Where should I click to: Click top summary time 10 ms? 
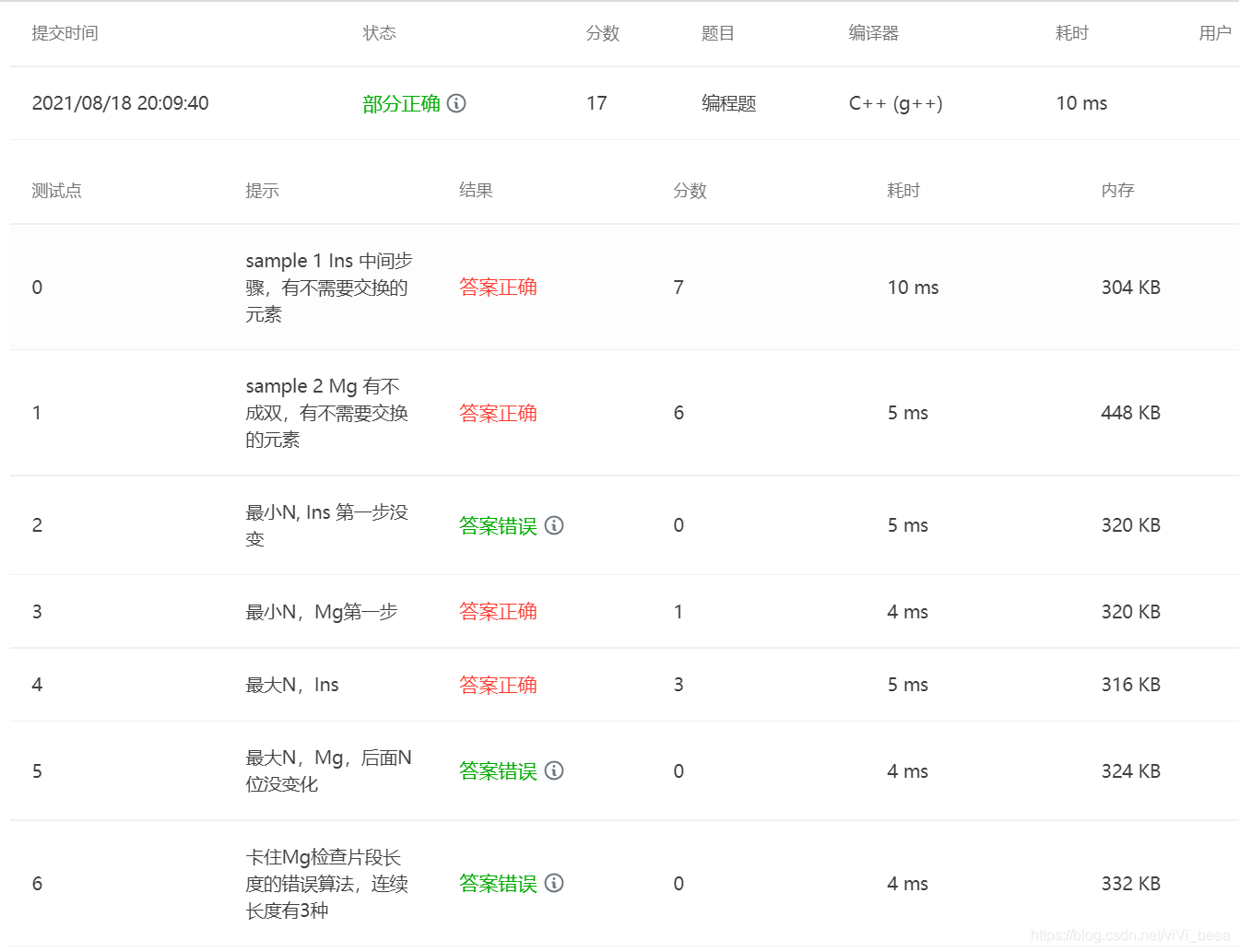[1081, 103]
